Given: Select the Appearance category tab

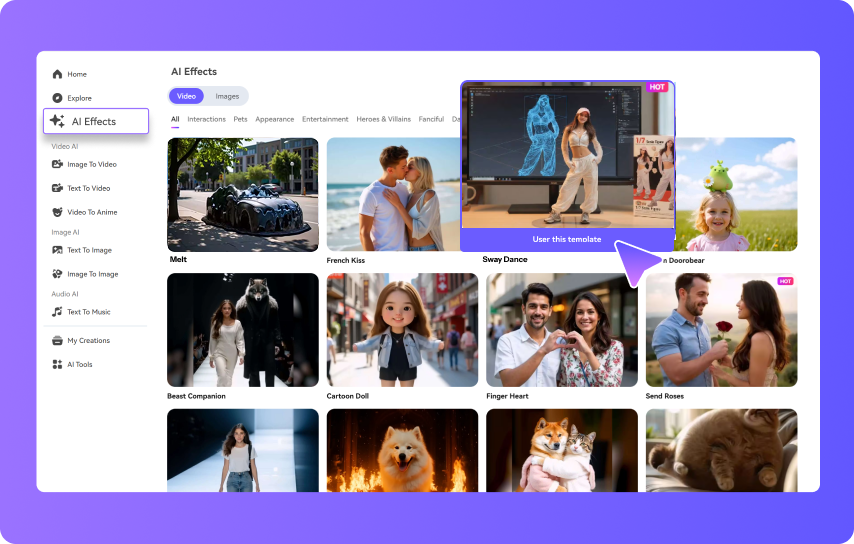Looking at the screenshot, I should pyautogui.click(x=274, y=119).
